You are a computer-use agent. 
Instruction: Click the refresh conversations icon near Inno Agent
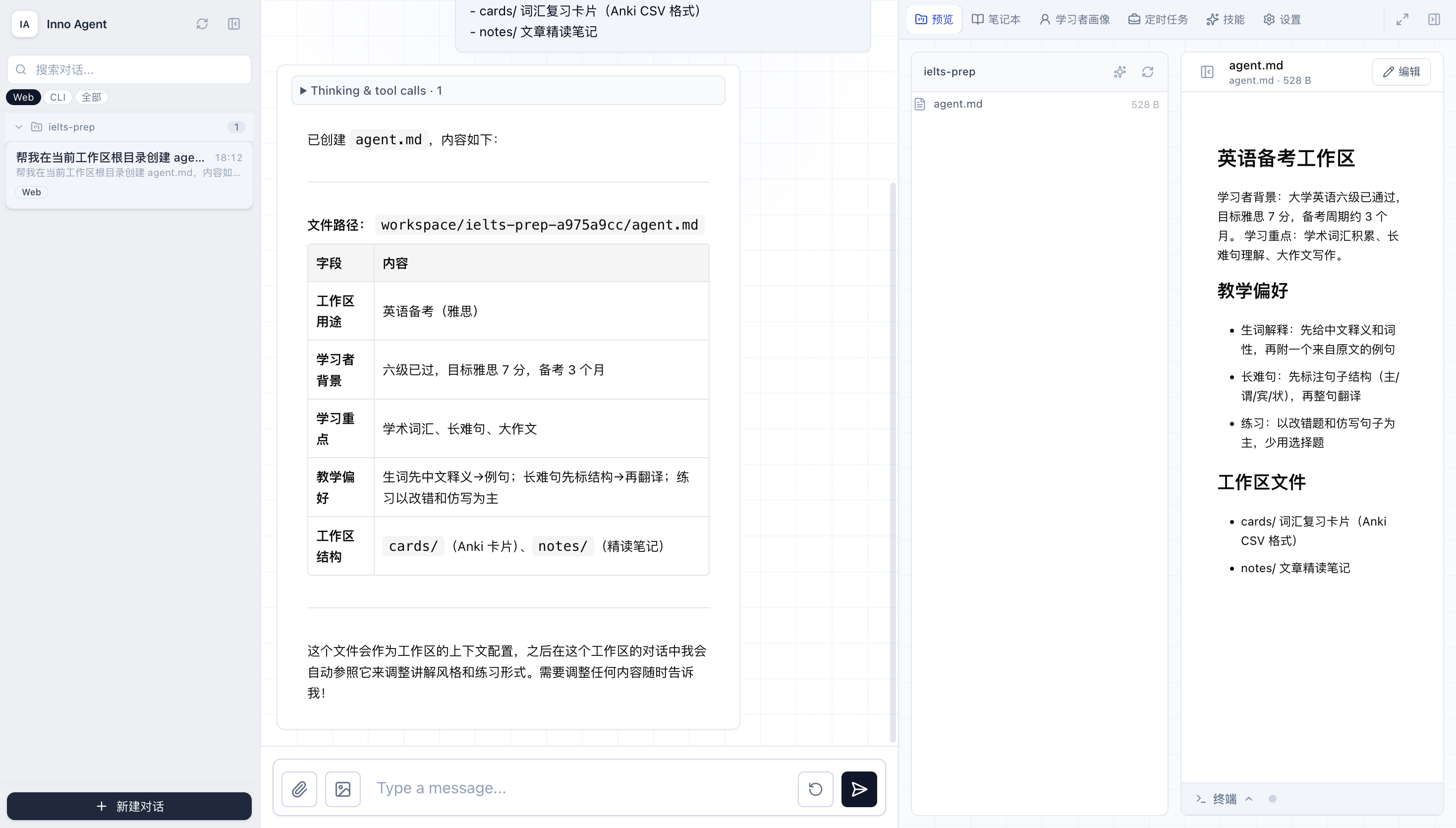point(202,24)
